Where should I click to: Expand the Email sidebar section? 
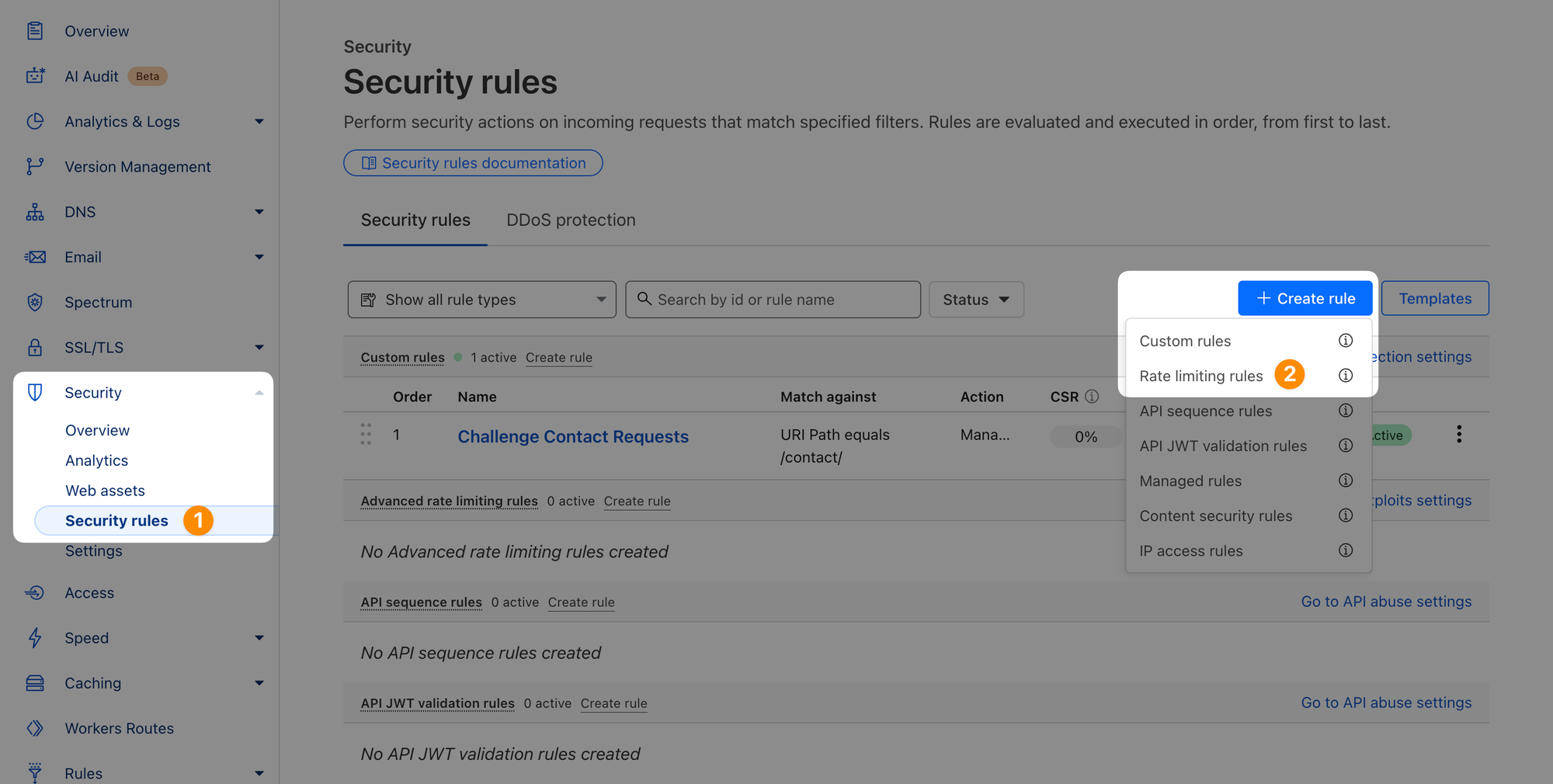259,257
